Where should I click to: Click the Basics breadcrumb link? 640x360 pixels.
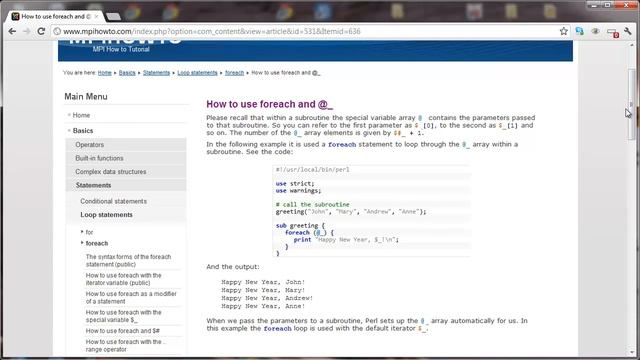pyautogui.click(x=127, y=73)
